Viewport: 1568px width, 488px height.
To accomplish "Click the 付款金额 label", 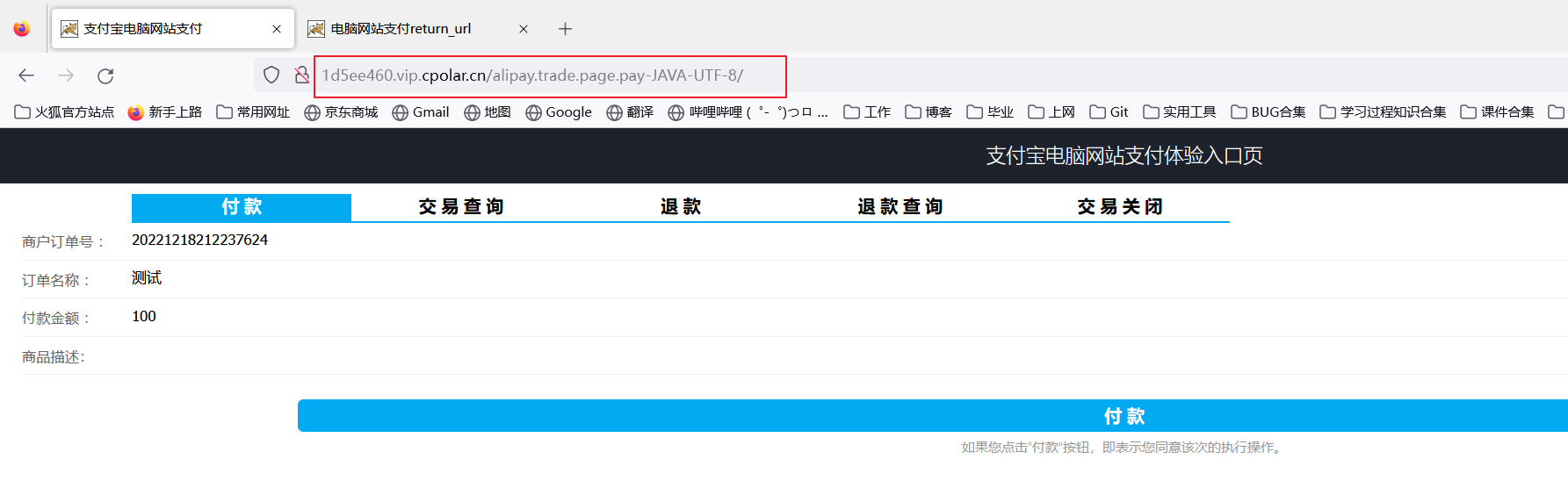I will (56, 319).
